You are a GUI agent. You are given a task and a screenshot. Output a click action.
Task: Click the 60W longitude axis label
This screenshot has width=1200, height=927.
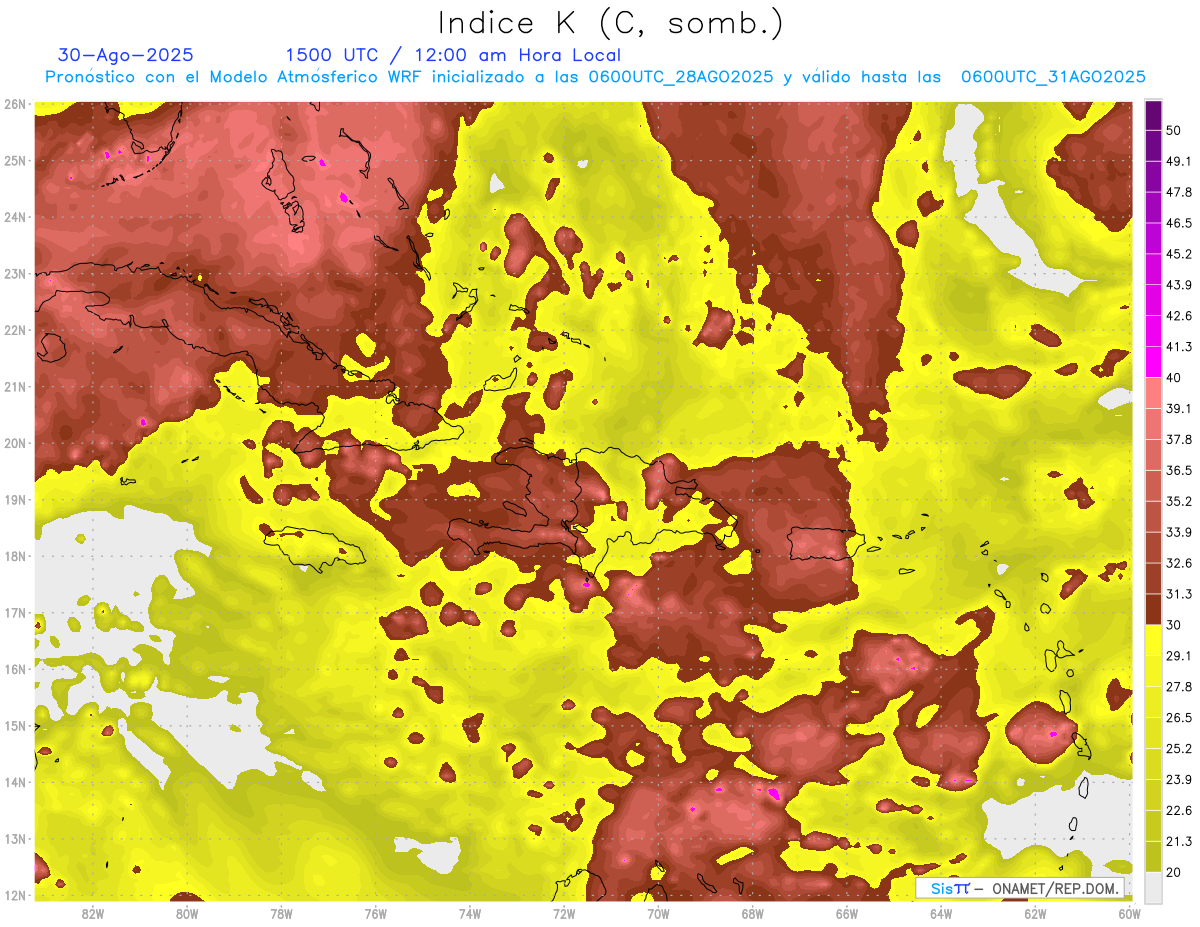(1128, 914)
